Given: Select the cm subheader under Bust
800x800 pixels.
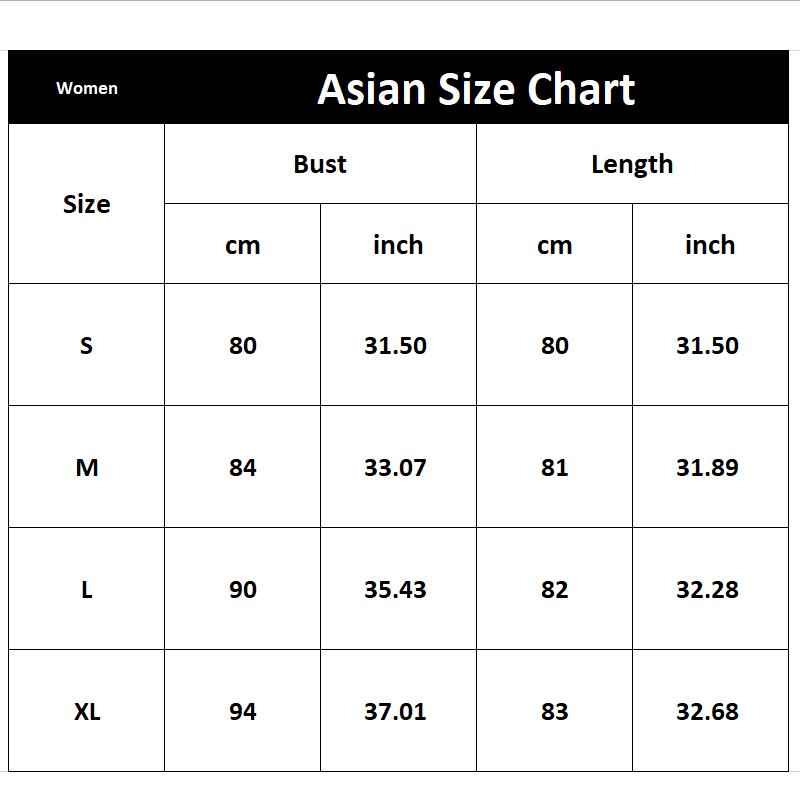Looking at the screenshot, I should (242, 245).
